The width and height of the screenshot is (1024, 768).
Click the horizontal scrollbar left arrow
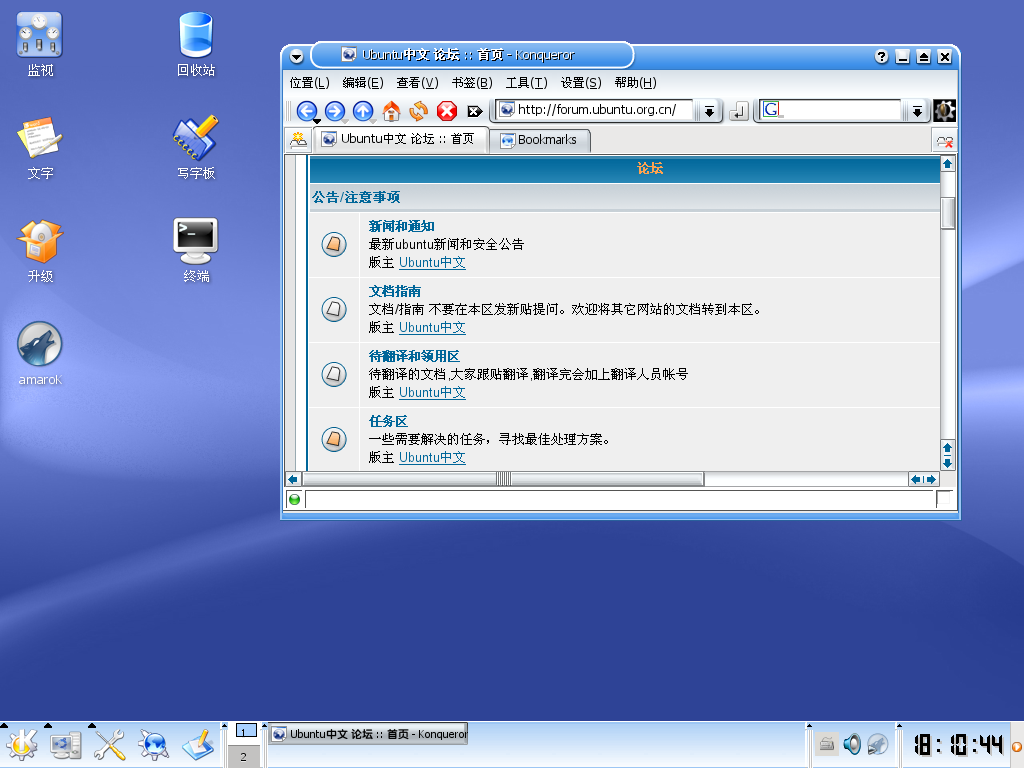[x=293, y=479]
